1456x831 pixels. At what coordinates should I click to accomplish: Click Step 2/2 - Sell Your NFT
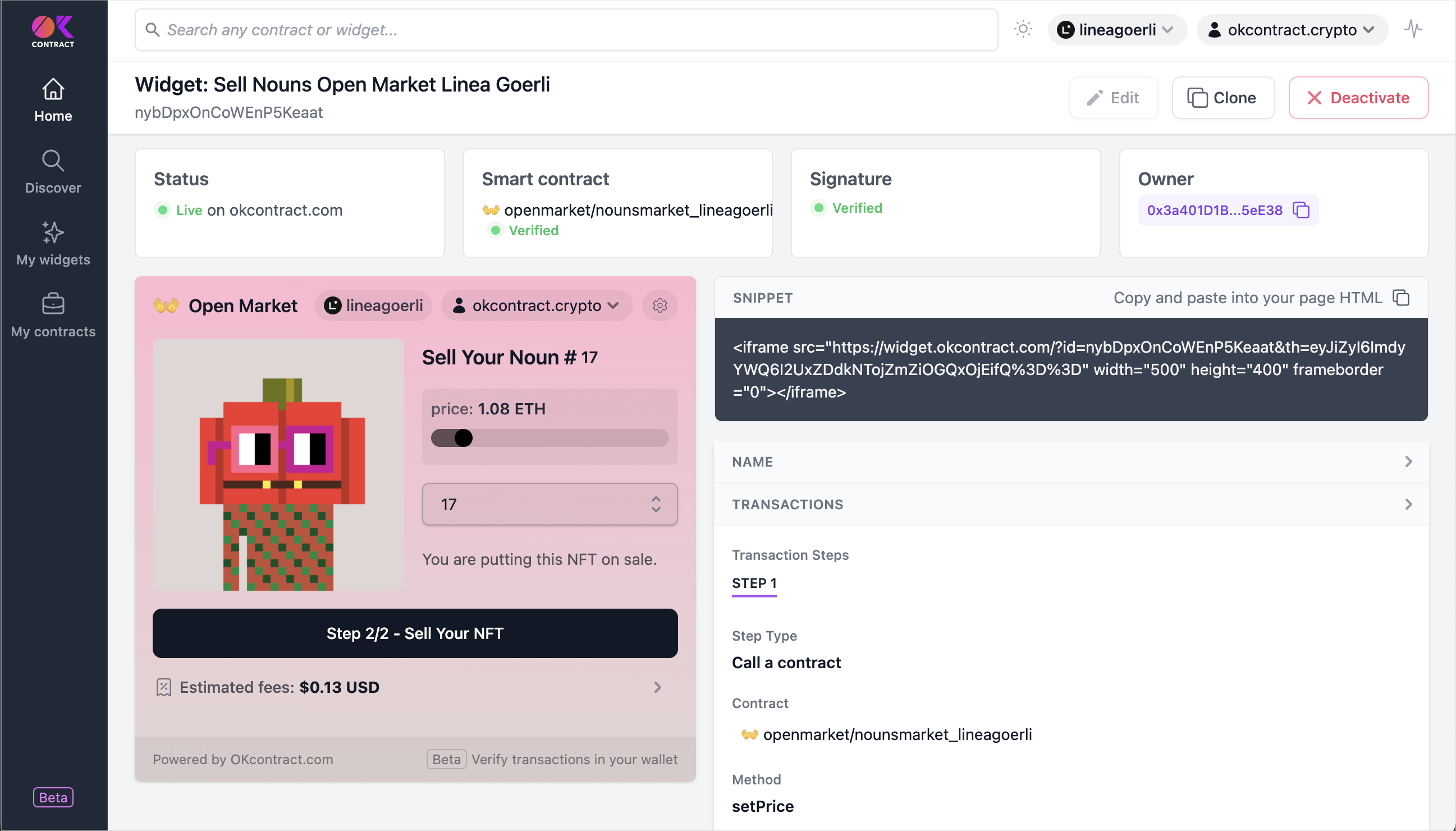pyautogui.click(x=415, y=633)
